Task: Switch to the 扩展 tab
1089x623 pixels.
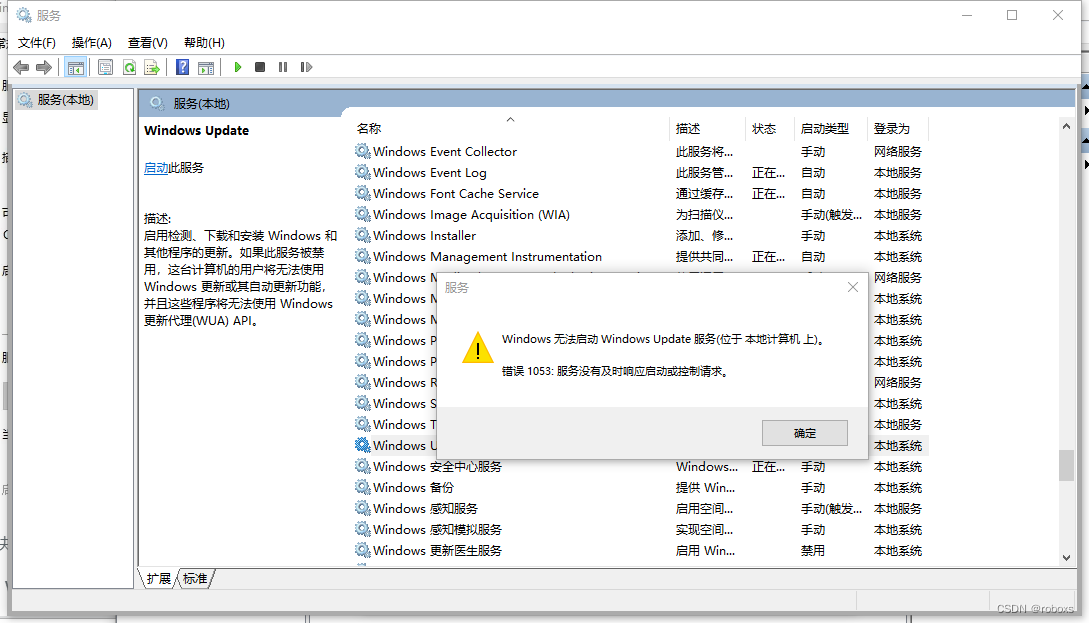Action: click(158, 579)
